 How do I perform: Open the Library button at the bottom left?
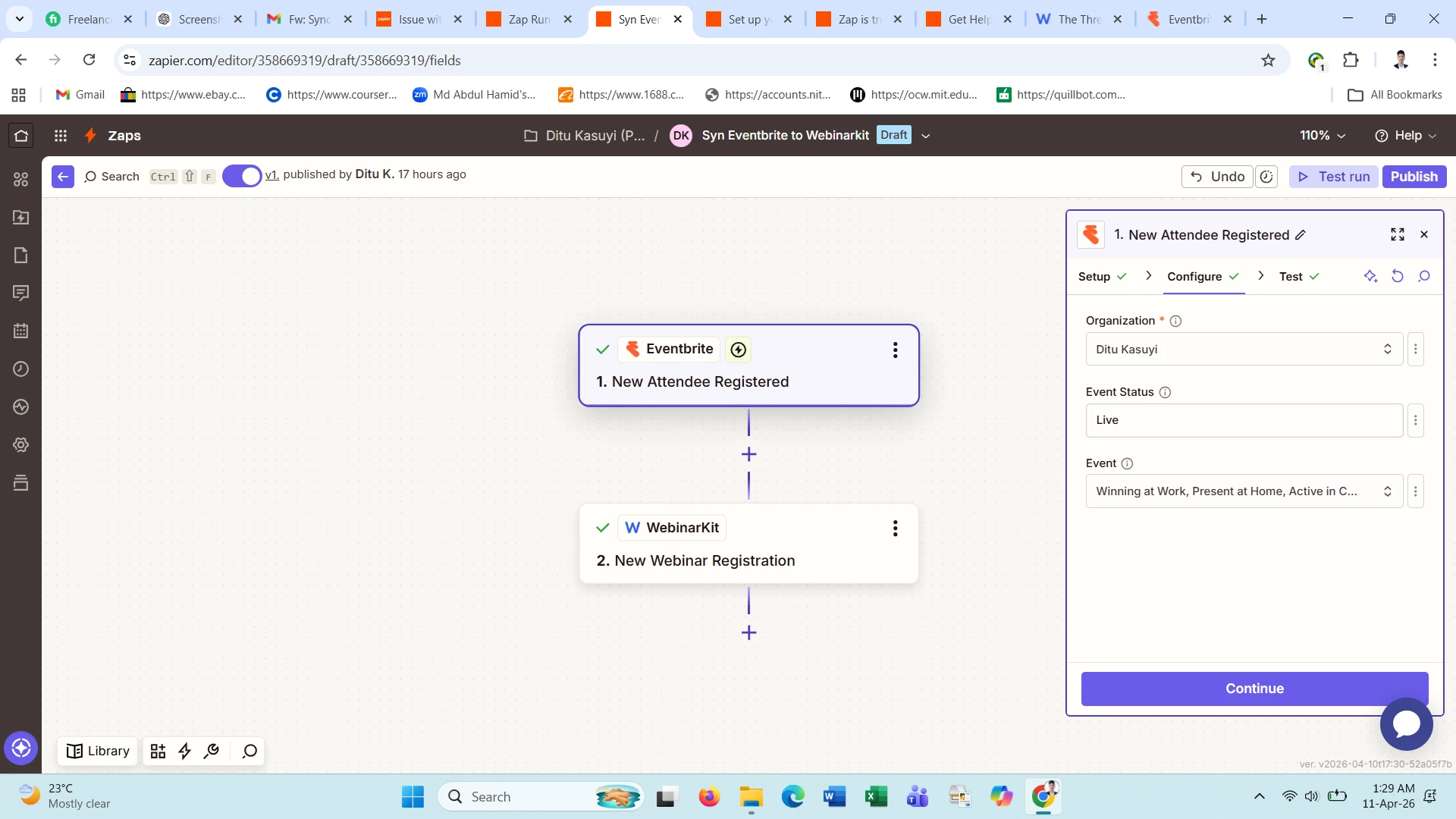[x=99, y=751]
